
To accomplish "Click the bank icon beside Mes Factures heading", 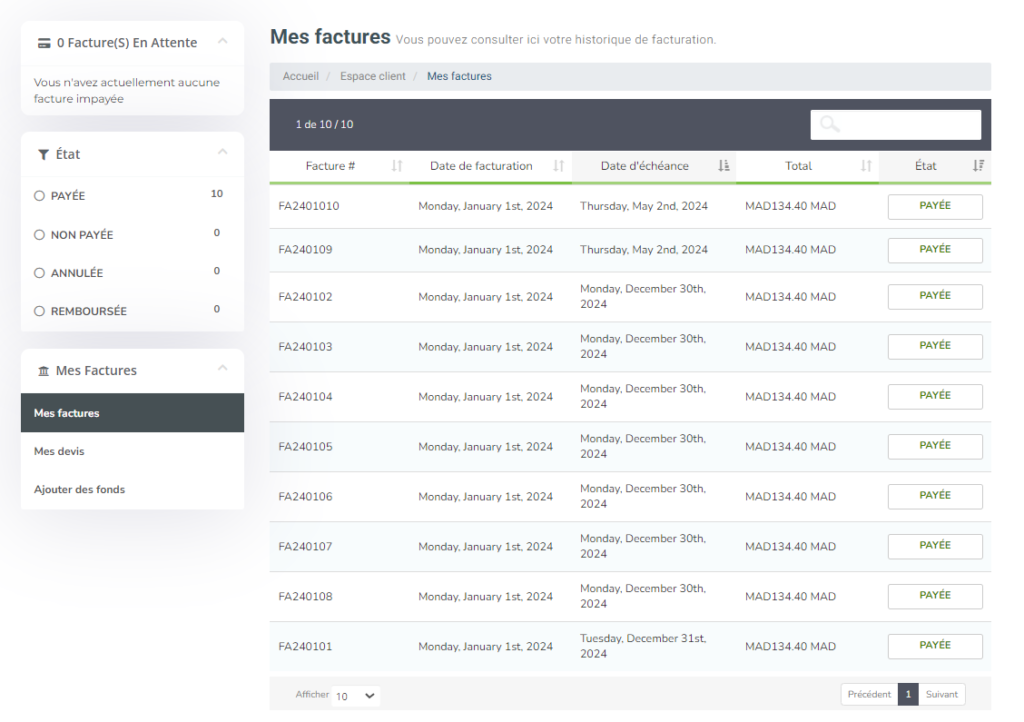I will [43, 371].
